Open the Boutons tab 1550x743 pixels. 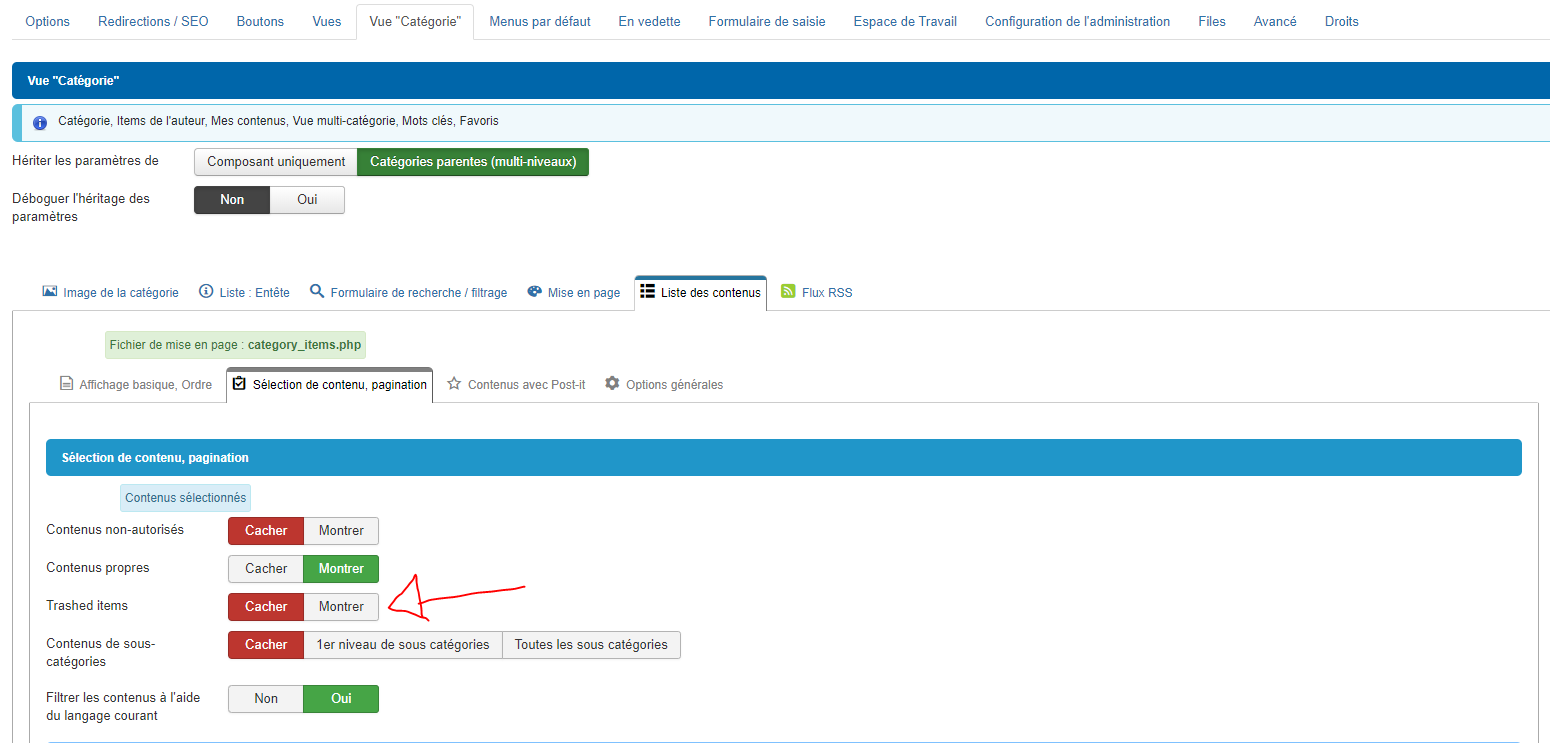pyautogui.click(x=260, y=21)
